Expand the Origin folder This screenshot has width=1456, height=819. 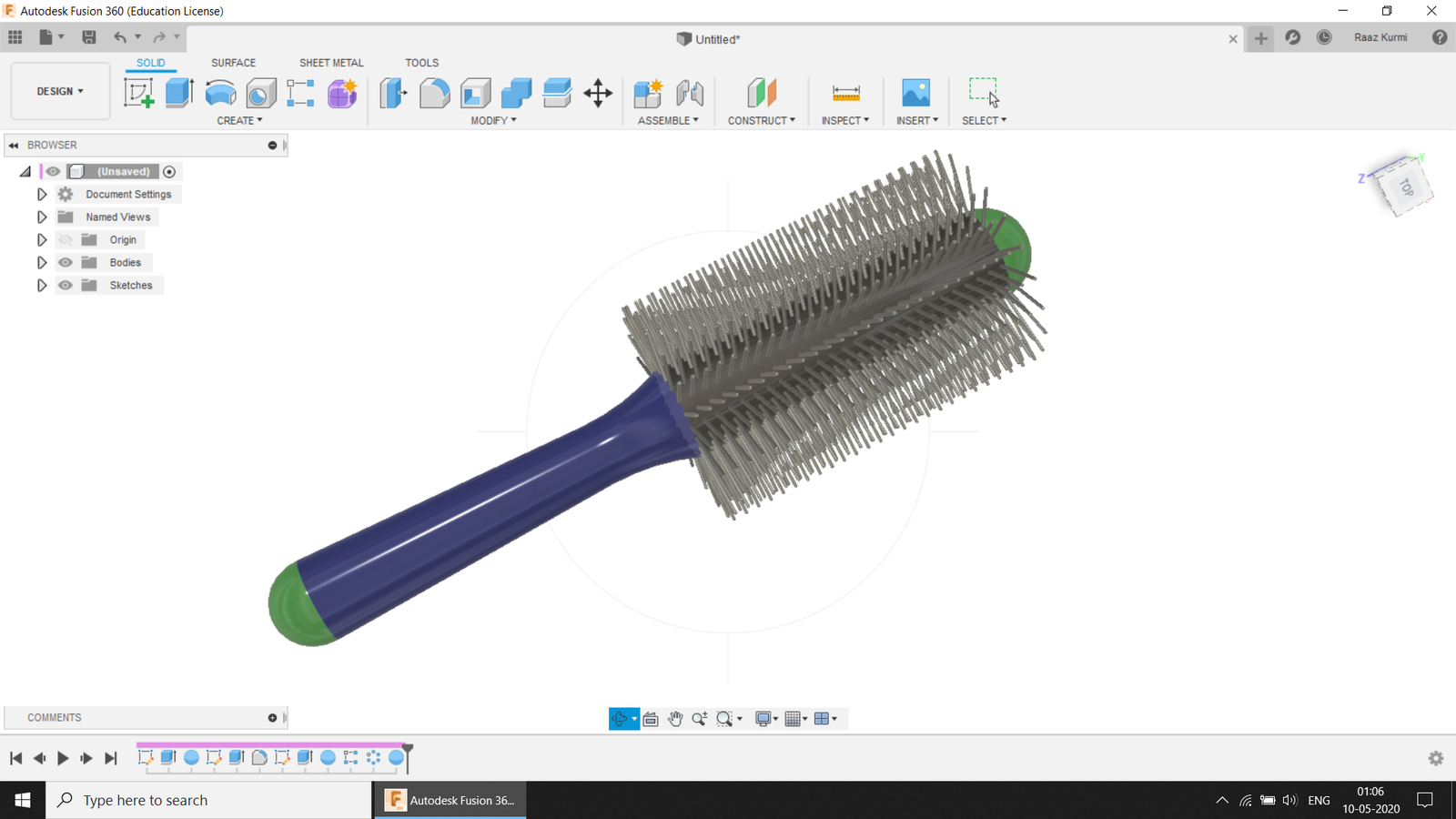(x=42, y=239)
